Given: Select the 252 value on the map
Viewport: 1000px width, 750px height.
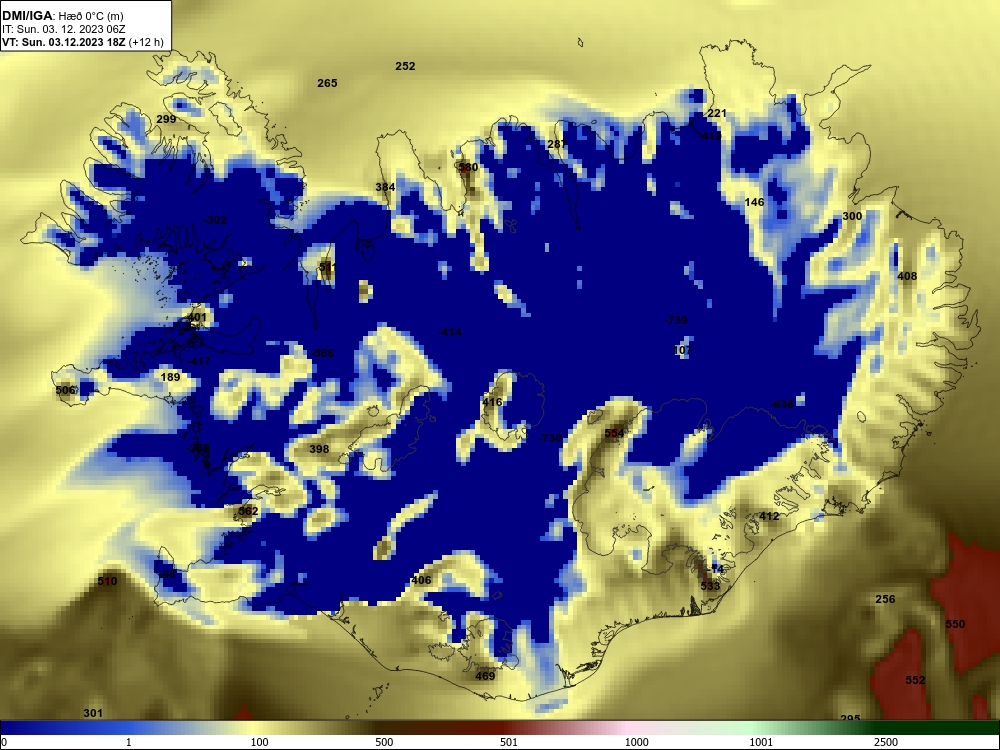Looking at the screenshot, I should click(x=405, y=66).
